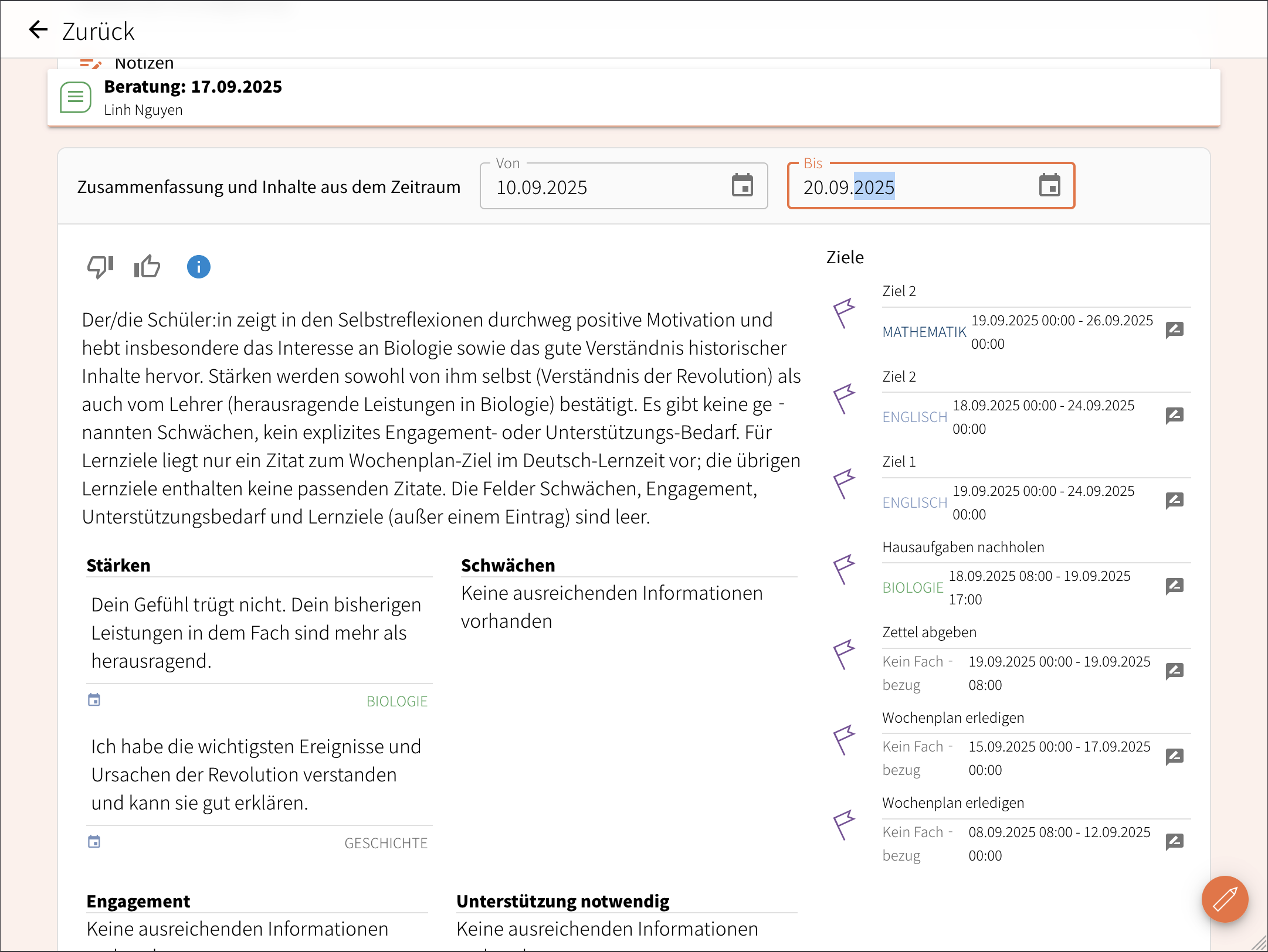Click calendar icon under the Geschichte strength
The image size is (1268, 952).
pos(94,842)
